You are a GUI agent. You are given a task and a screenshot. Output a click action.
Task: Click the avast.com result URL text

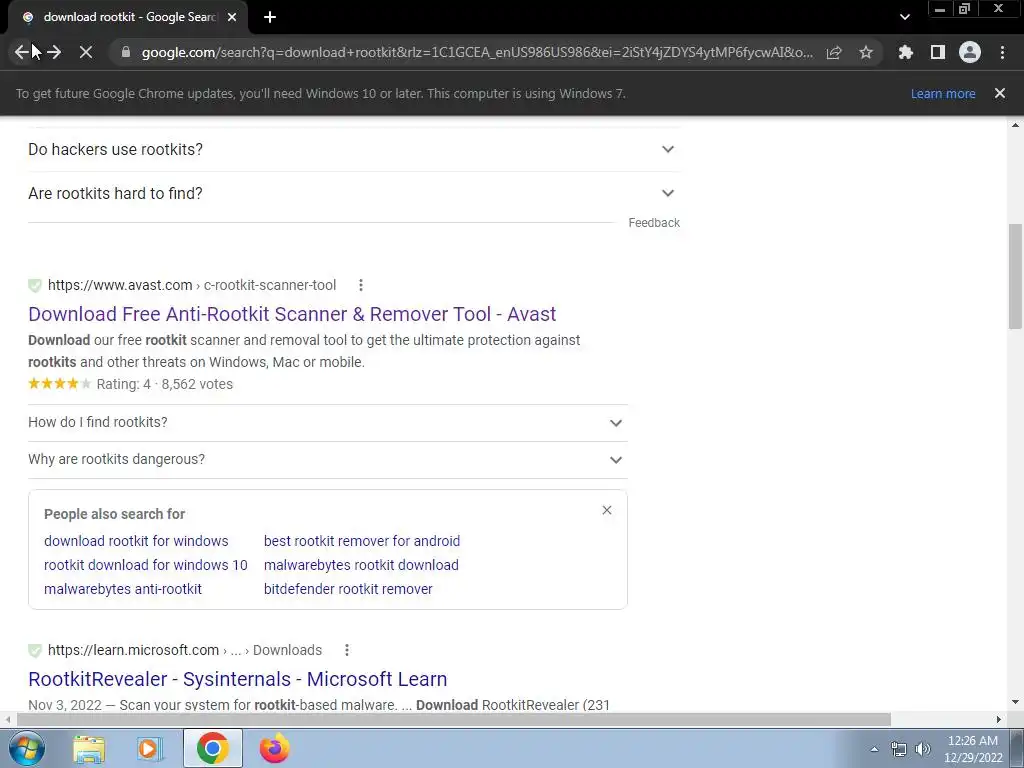click(192, 285)
